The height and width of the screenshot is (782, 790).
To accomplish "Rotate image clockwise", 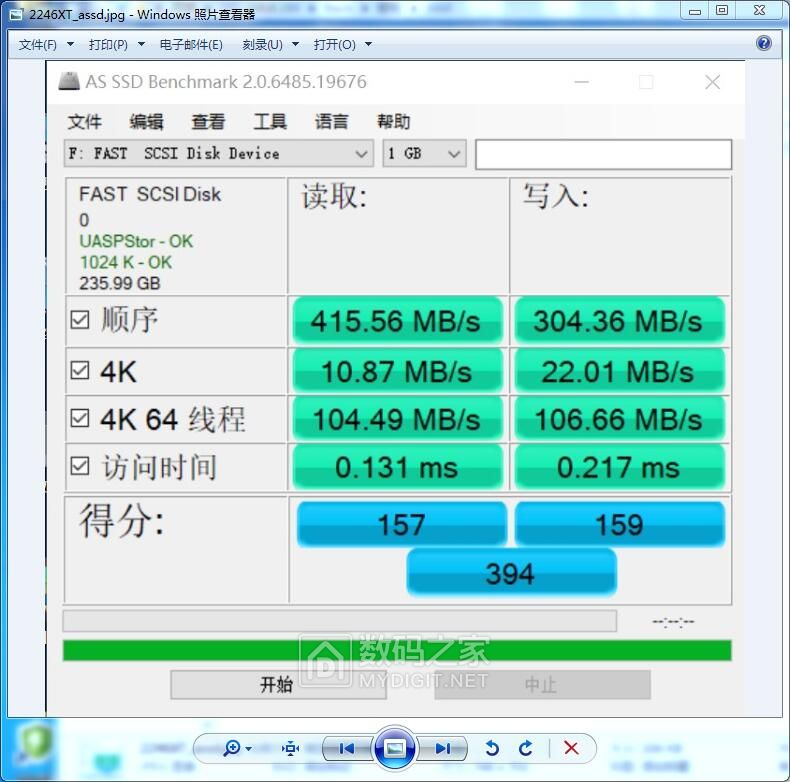I will (x=525, y=748).
